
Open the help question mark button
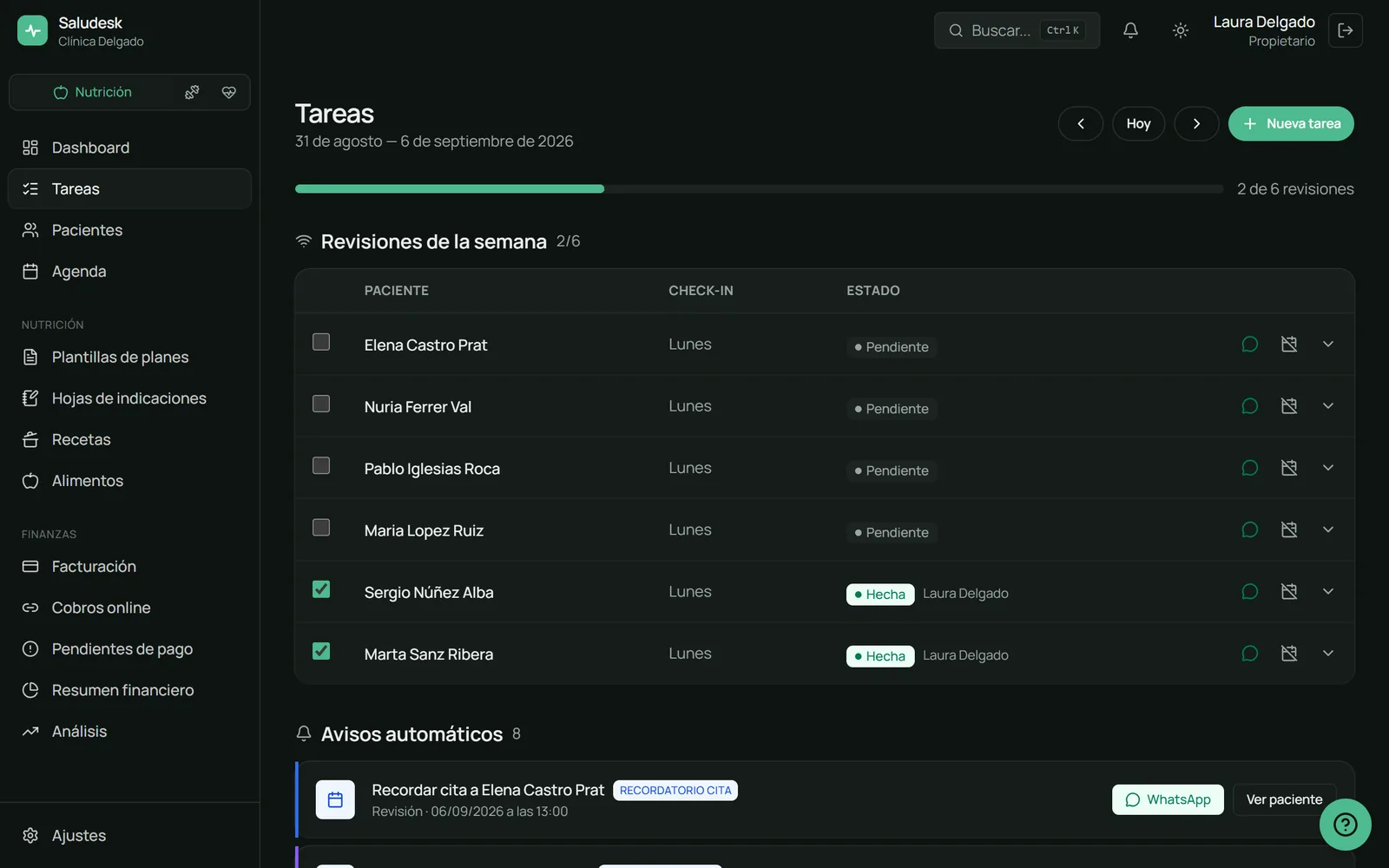tap(1345, 824)
